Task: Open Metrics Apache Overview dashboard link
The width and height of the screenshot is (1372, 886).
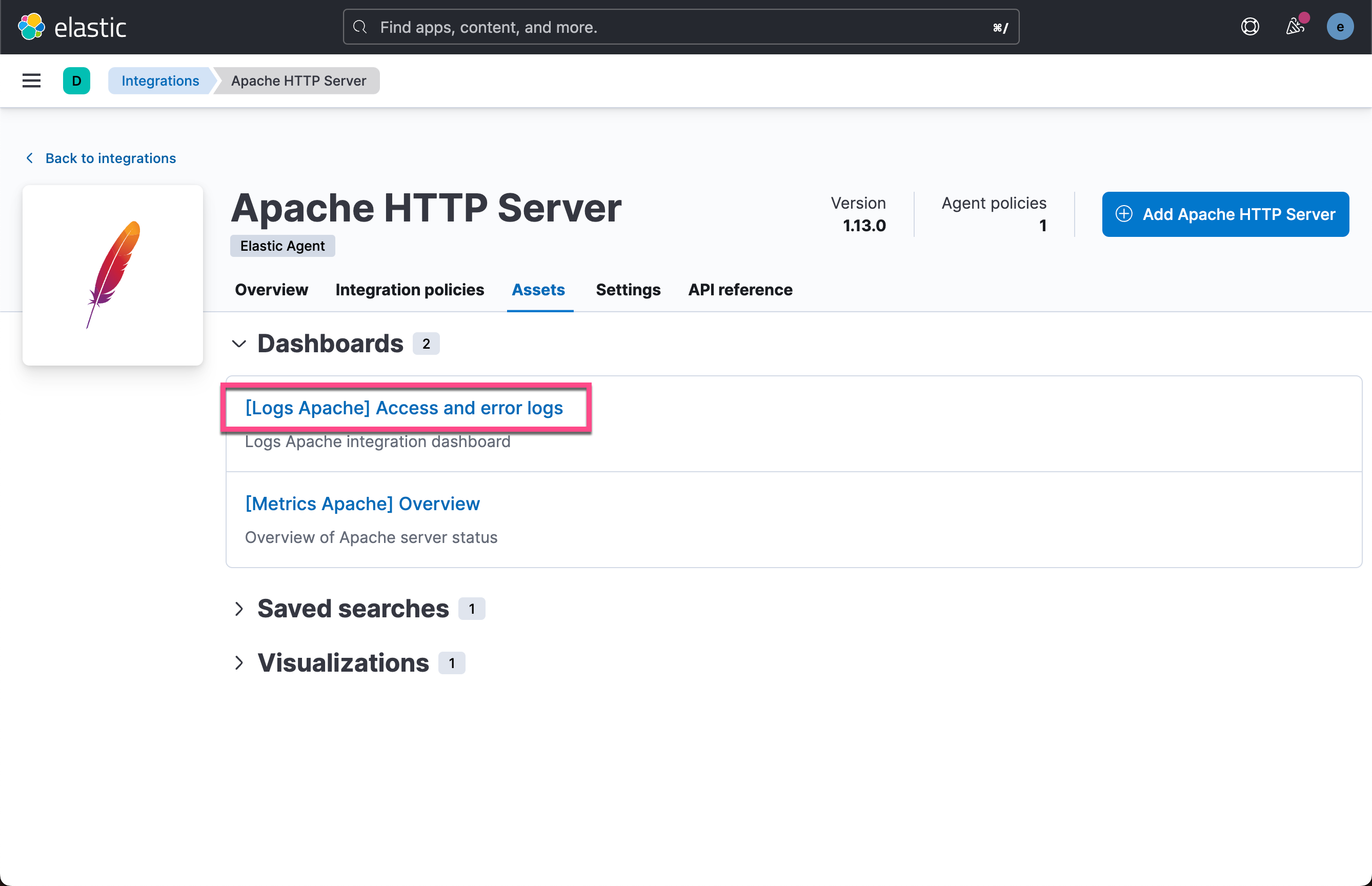Action: (x=362, y=504)
